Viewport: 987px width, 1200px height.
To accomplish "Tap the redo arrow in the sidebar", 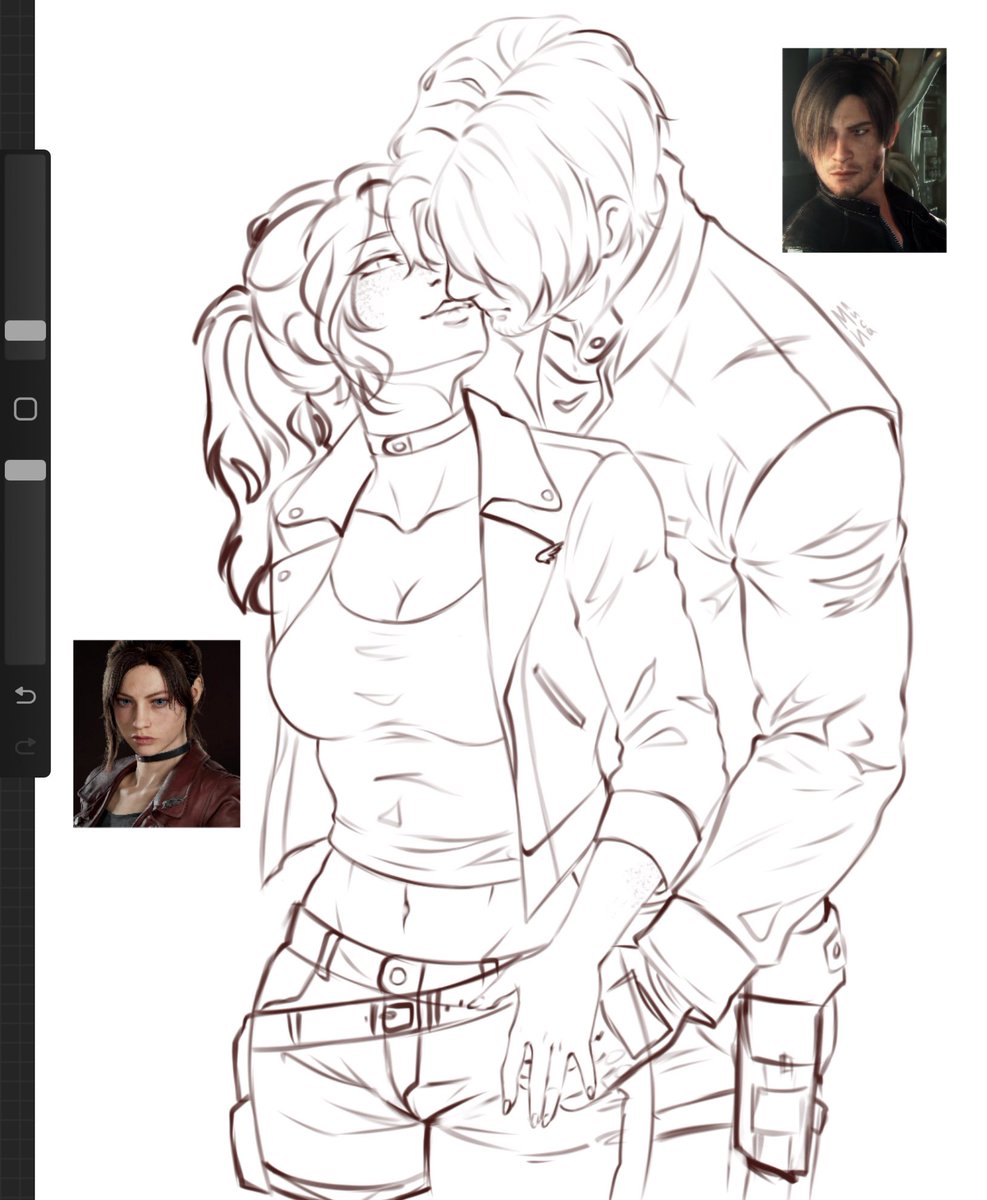I will click(x=25, y=745).
